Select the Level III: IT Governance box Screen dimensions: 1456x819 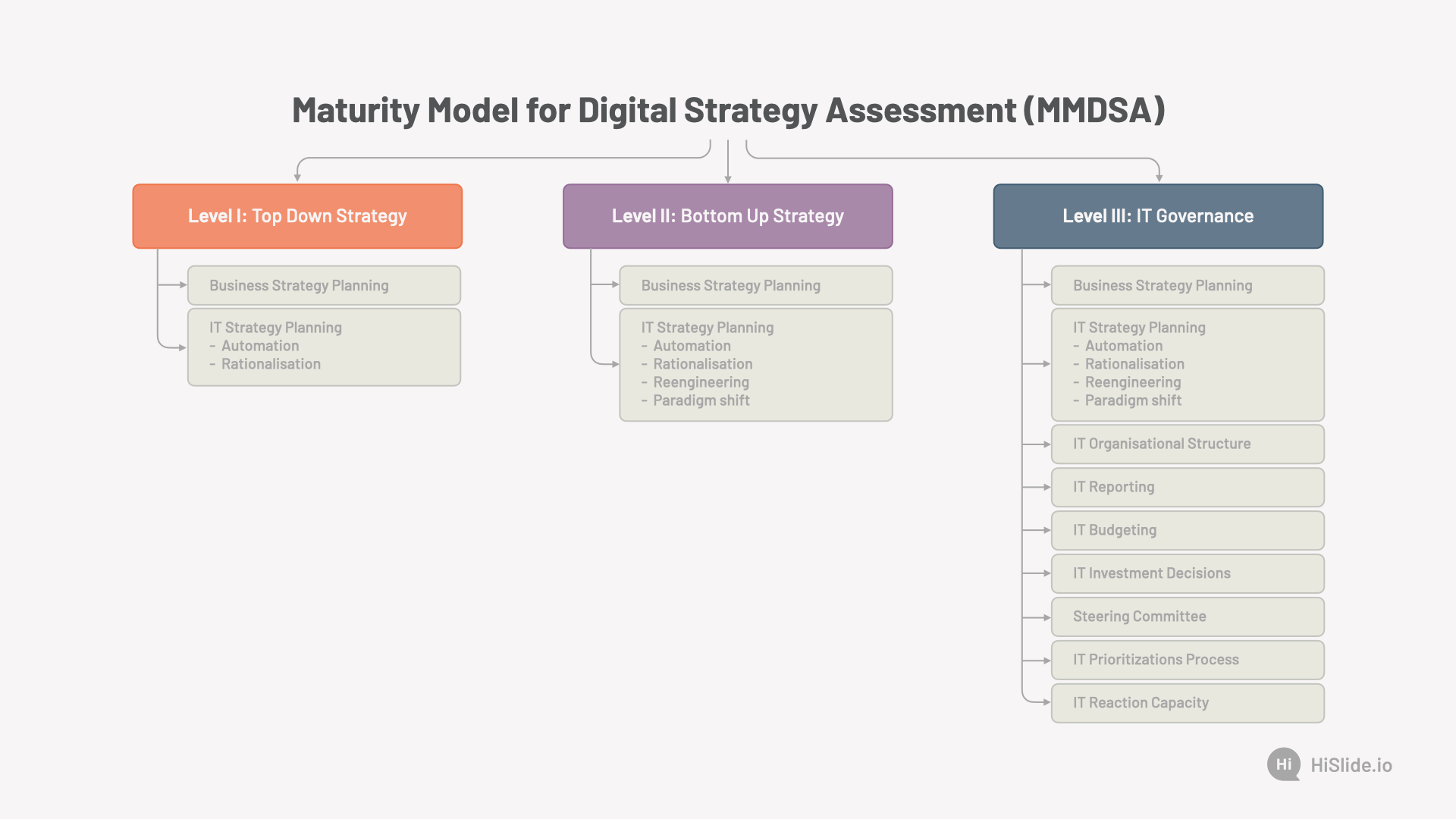coord(1158,216)
